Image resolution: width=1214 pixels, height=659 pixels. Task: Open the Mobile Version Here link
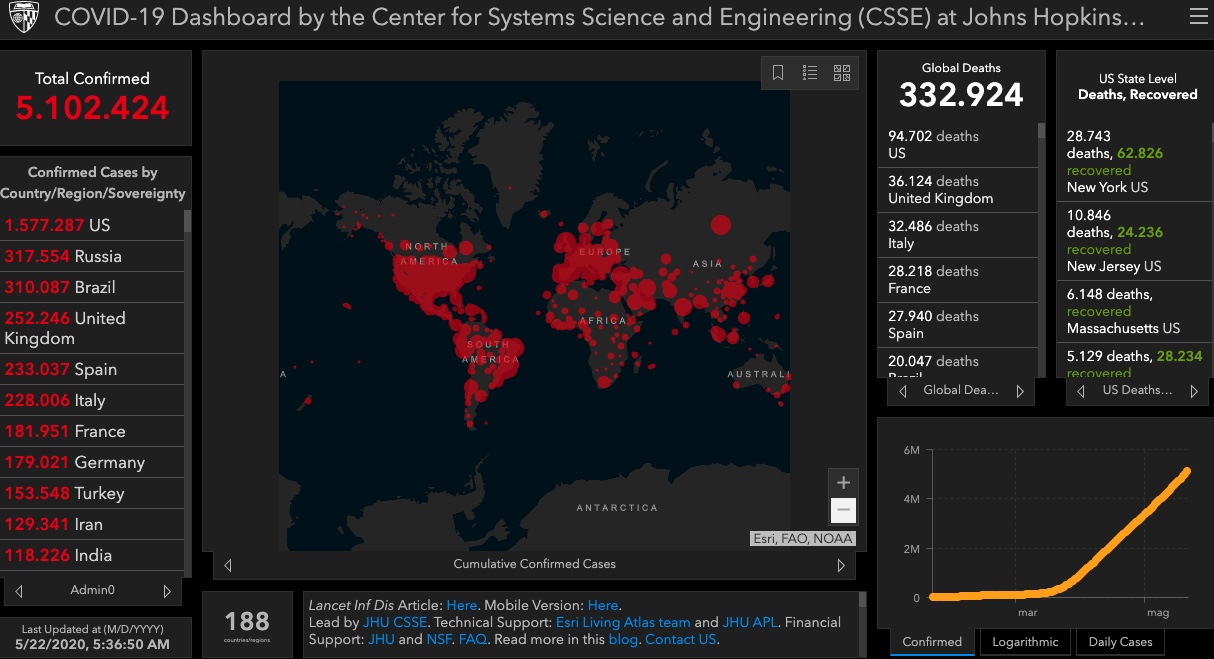tap(603, 605)
